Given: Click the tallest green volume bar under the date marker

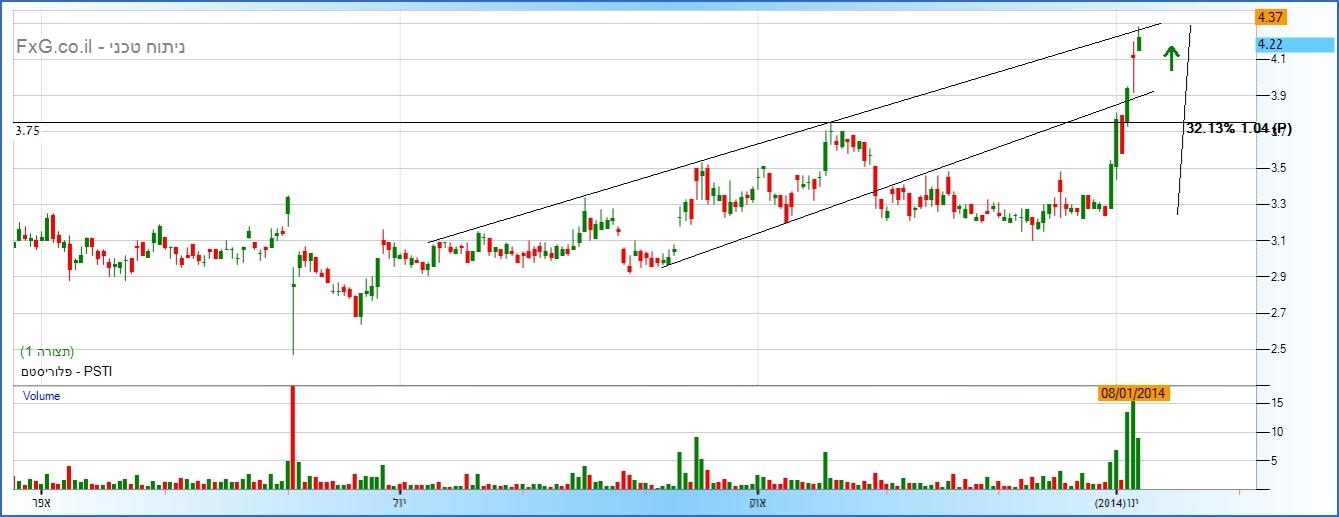Looking at the screenshot, I should tap(1132, 447).
